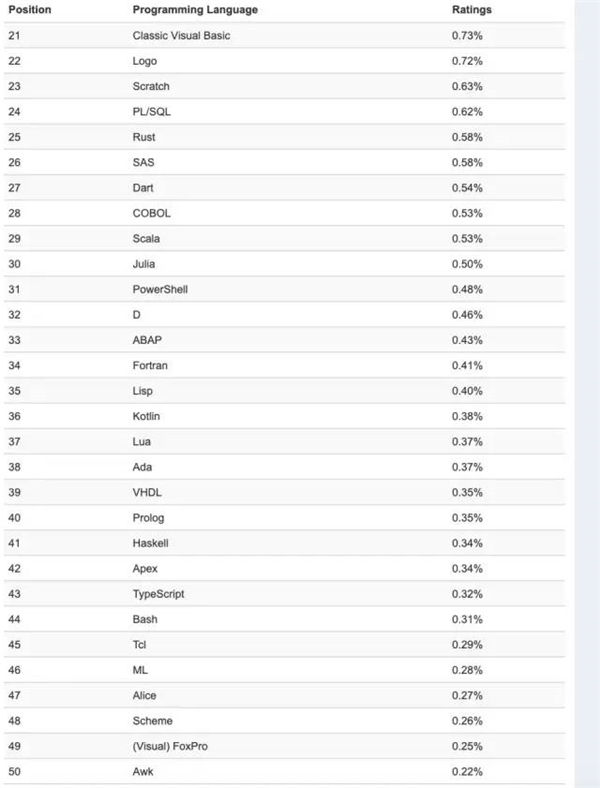Click the Position column header
This screenshot has height=788, width=600.
coord(30,10)
